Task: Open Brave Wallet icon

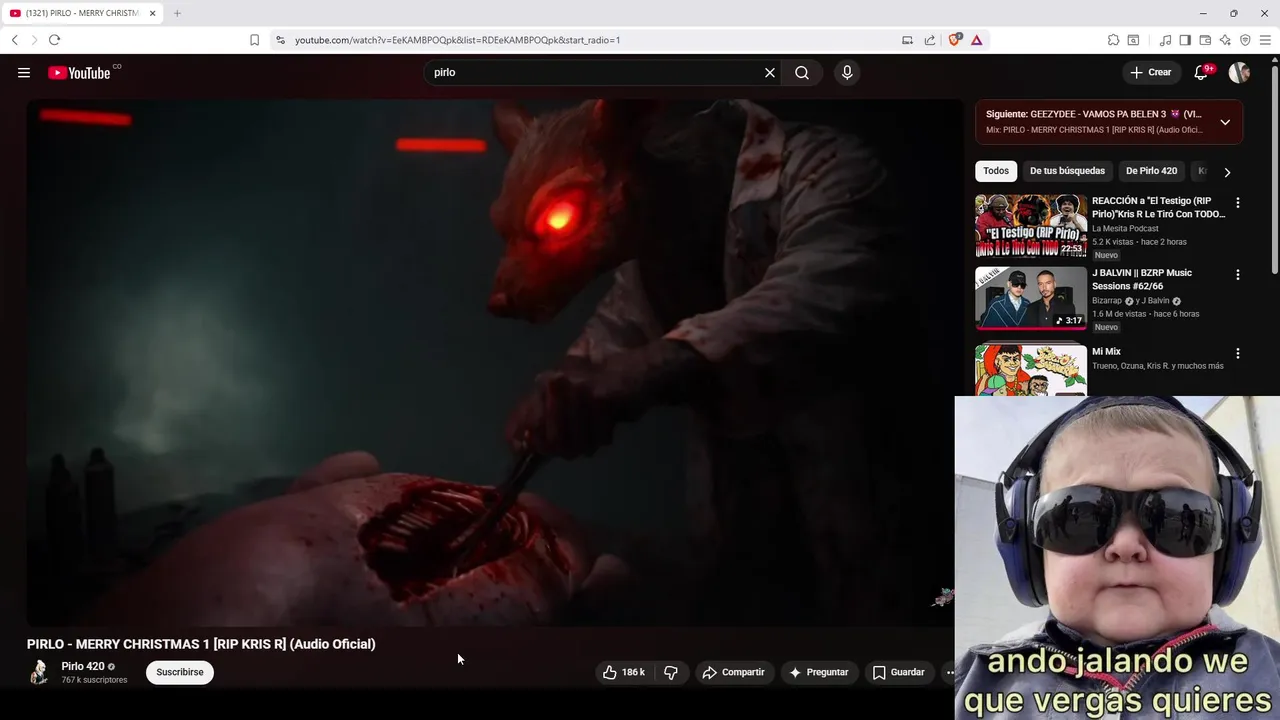Action: [1205, 40]
